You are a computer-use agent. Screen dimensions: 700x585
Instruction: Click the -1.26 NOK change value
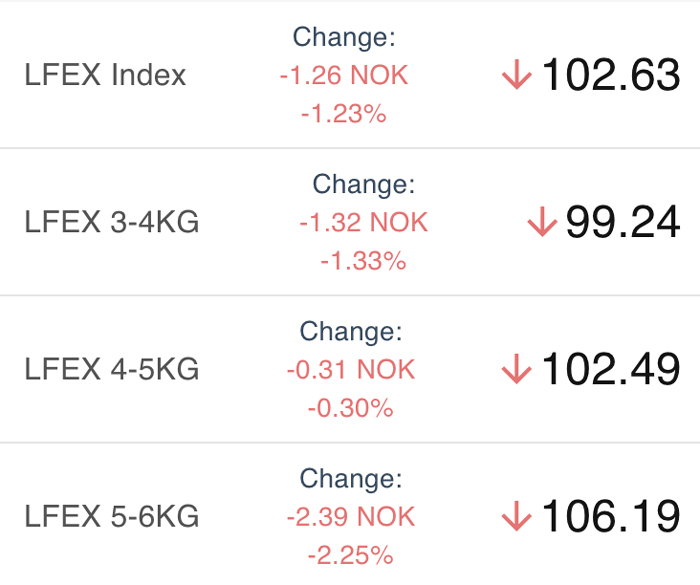click(344, 75)
